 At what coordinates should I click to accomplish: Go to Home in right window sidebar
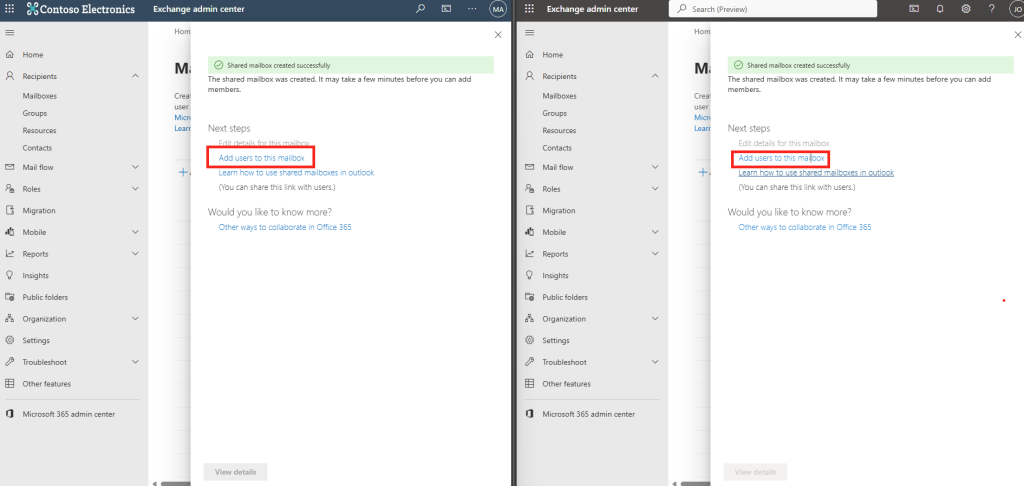[x=552, y=55]
